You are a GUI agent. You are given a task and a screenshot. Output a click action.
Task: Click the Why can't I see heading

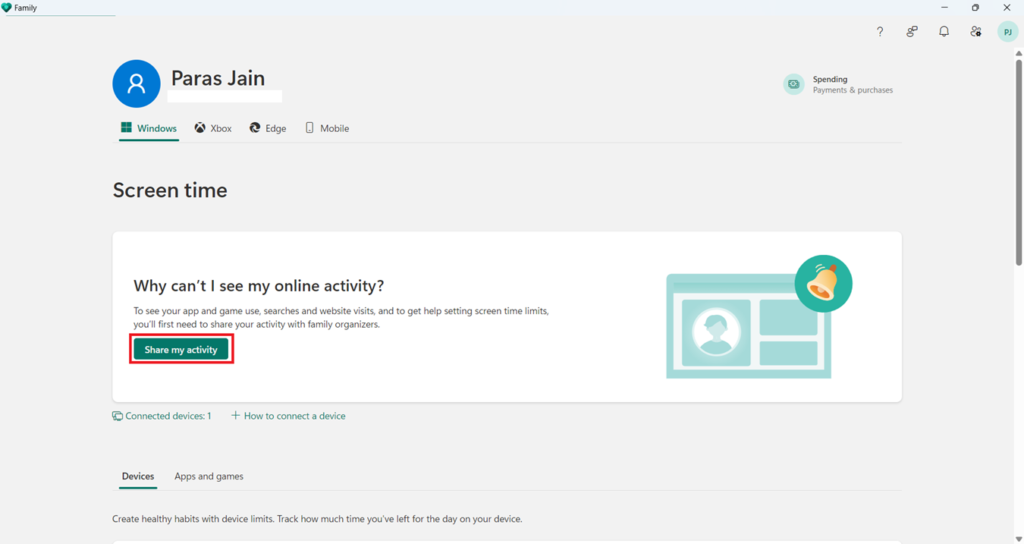click(x=259, y=286)
